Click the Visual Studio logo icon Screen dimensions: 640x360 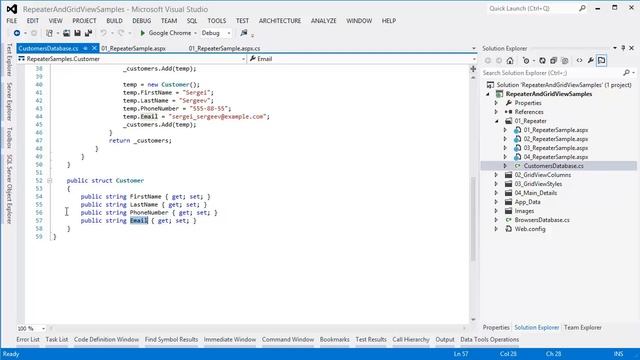(x=12, y=9)
